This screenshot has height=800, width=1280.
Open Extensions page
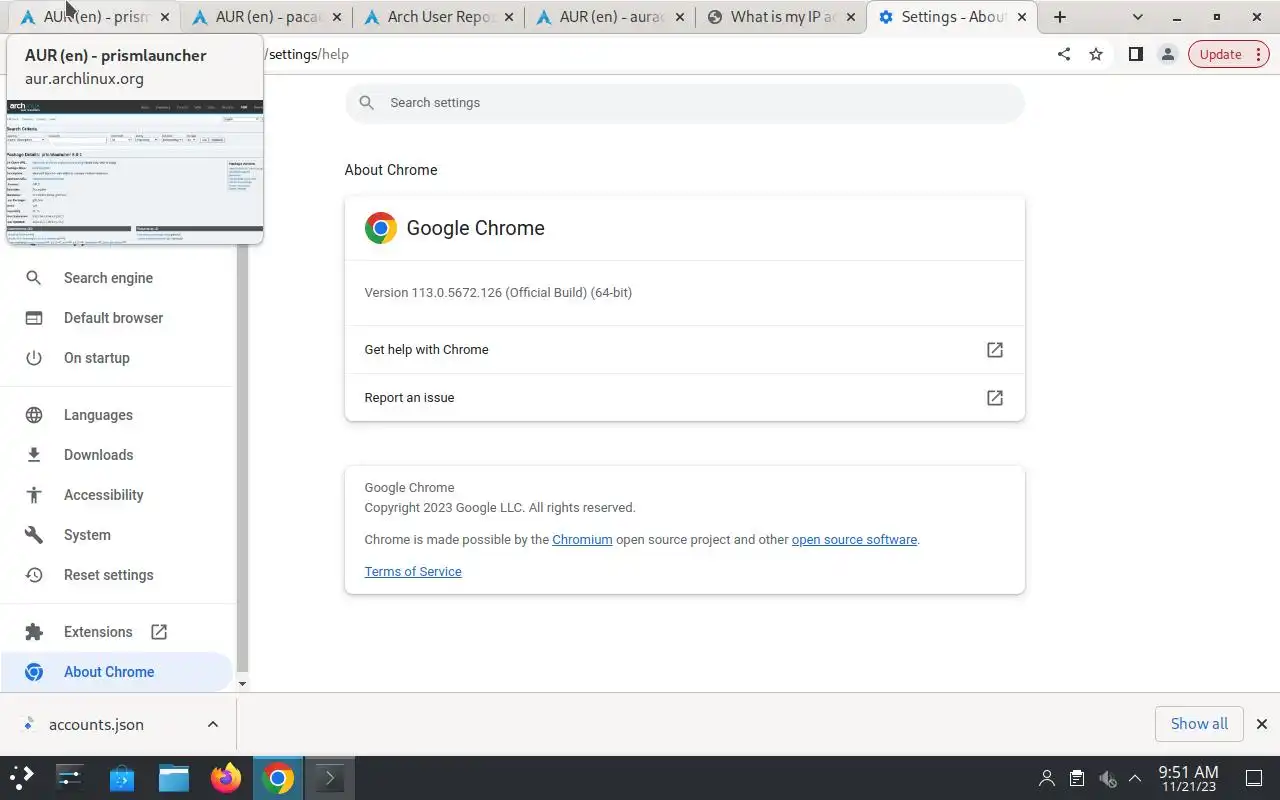tap(116, 632)
